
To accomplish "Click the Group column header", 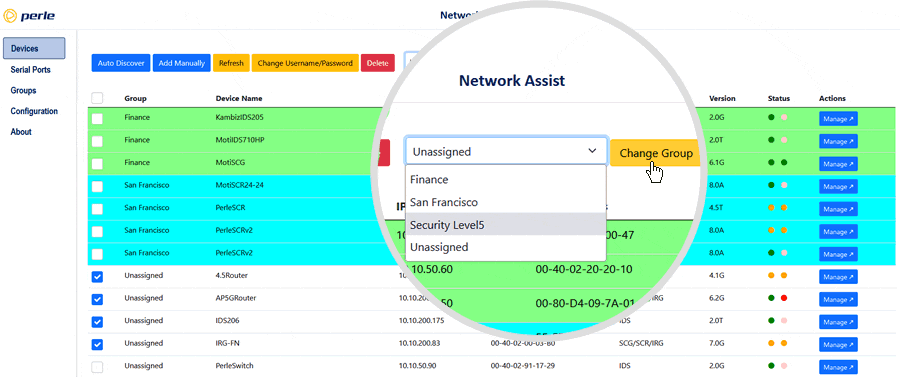I will pos(135,98).
